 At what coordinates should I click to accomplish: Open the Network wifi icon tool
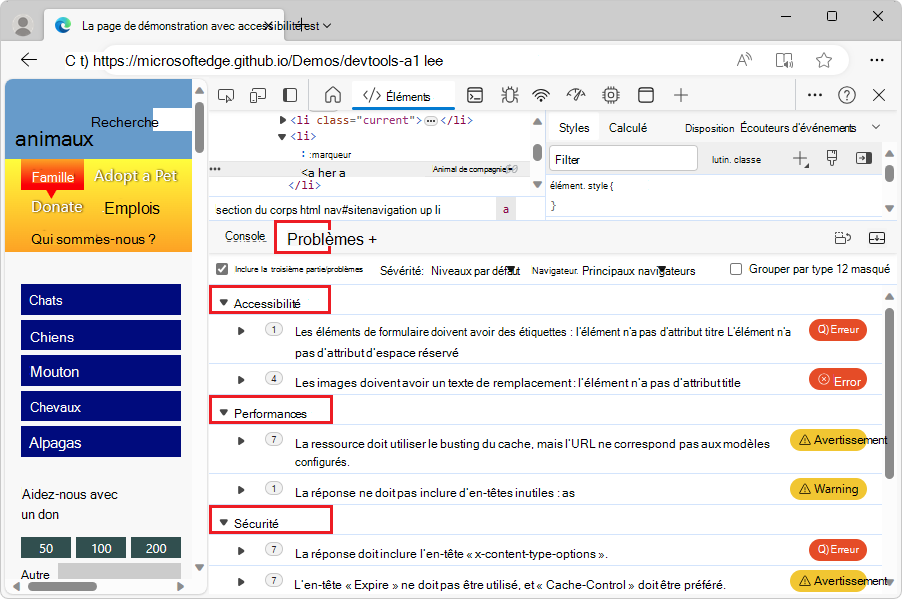(x=541, y=95)
